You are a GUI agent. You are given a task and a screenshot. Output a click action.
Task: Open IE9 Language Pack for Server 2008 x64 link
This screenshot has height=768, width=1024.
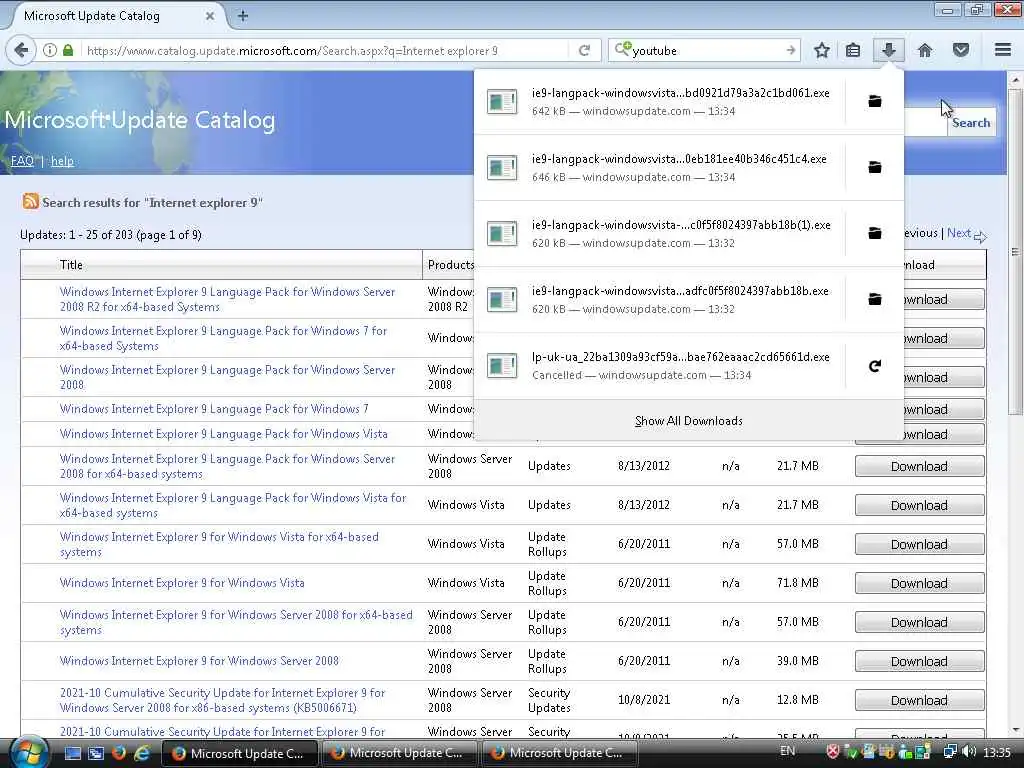(227, 466)
